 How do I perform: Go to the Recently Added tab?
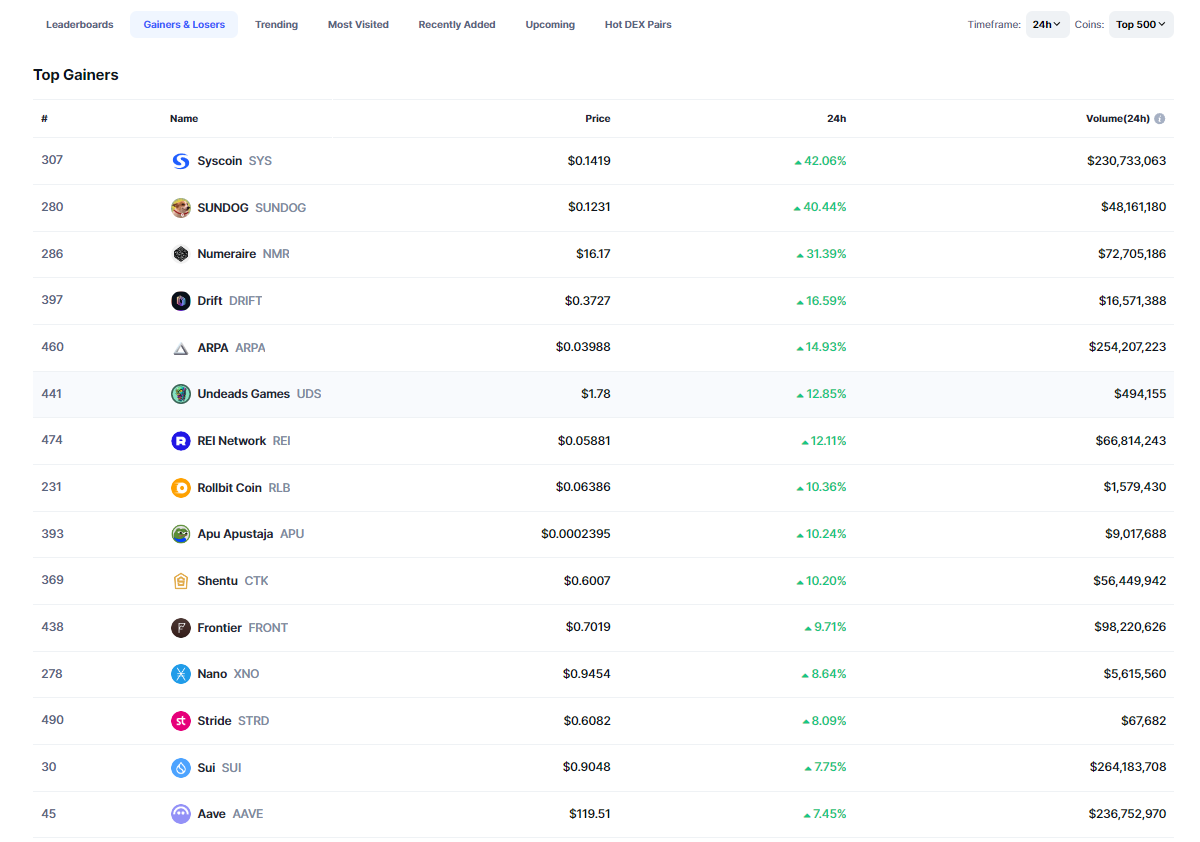[457, 25]
